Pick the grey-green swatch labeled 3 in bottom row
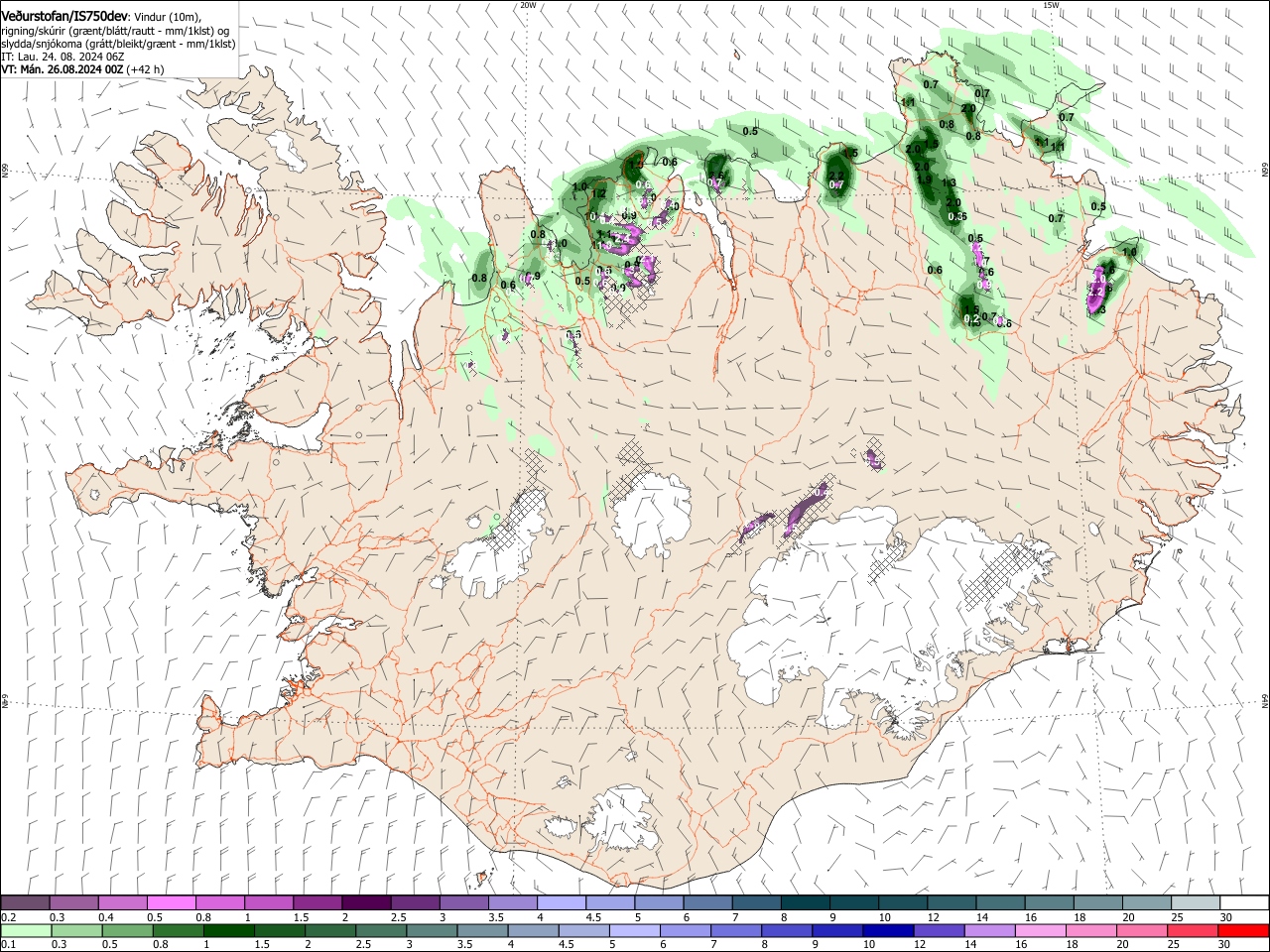Image resolution: width=1270 pixels, height=952 pixels. [x=432, y=930]
